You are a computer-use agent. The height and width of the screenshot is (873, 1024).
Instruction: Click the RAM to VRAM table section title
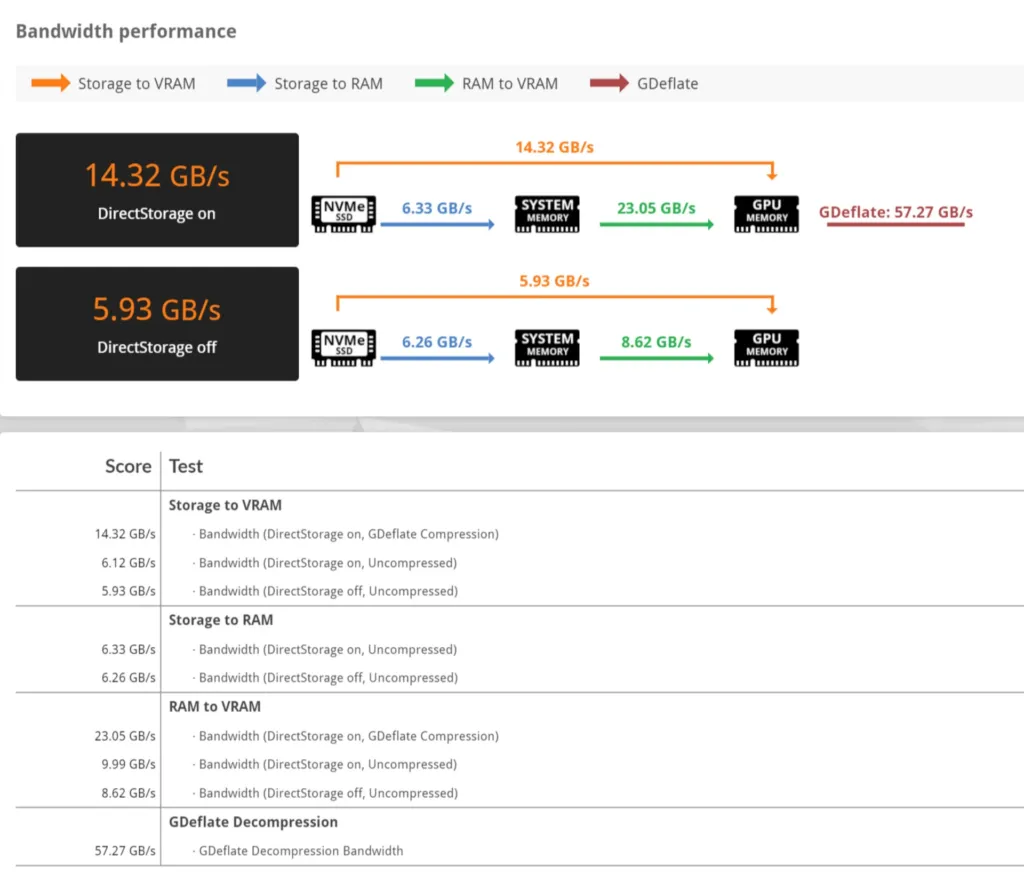214,706
